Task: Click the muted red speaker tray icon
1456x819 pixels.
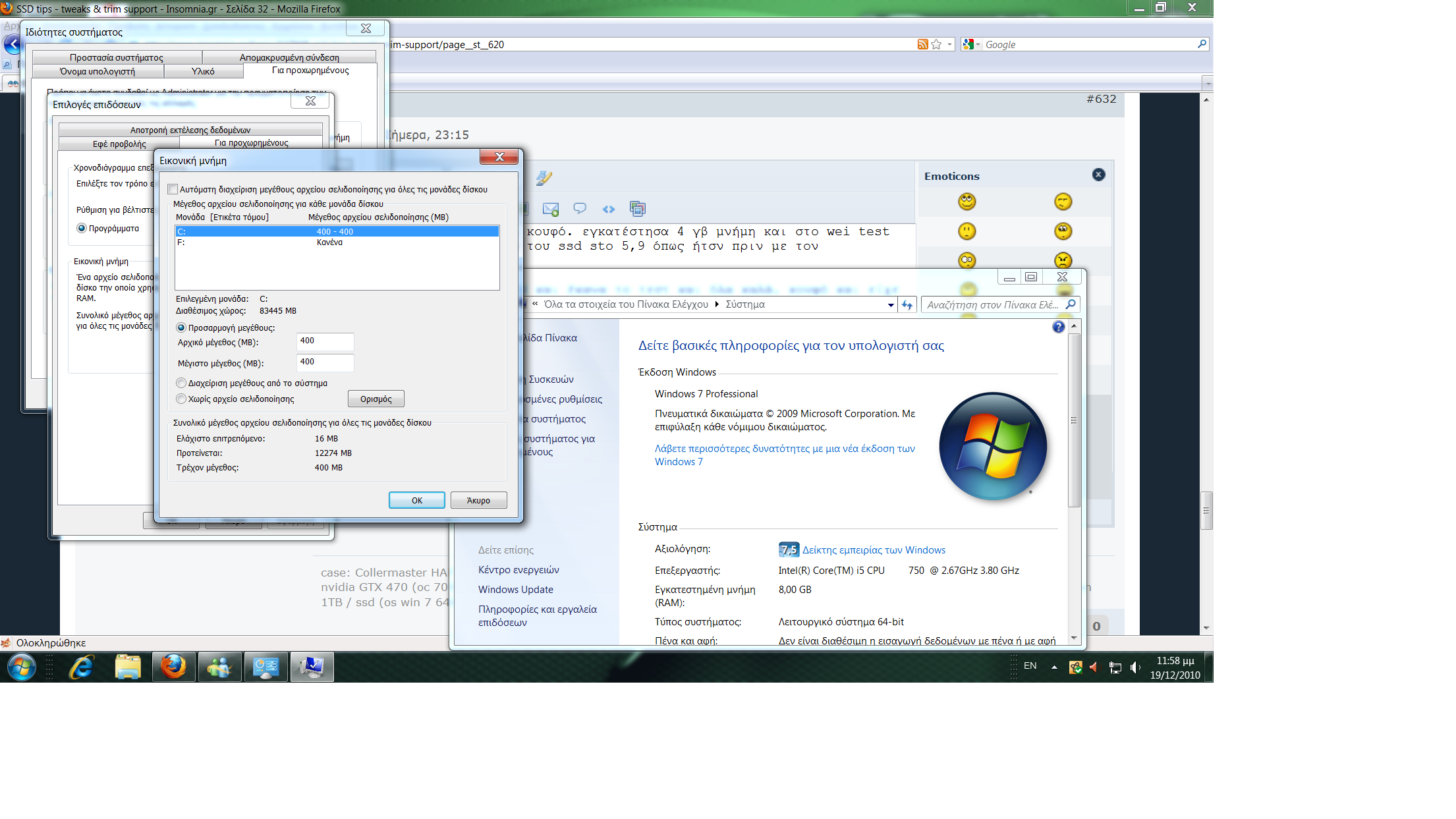Action: [x=1094, y=667]
